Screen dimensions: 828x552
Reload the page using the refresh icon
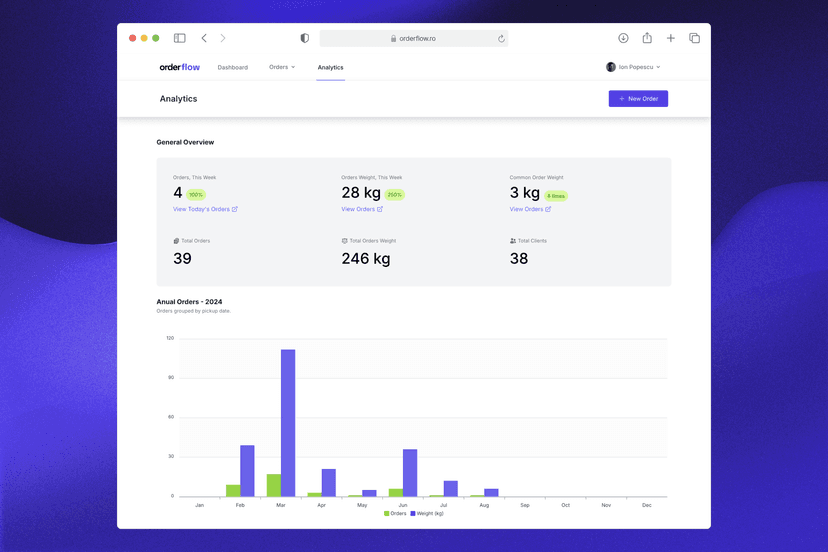pyautogui.click(x=501, y=39)
